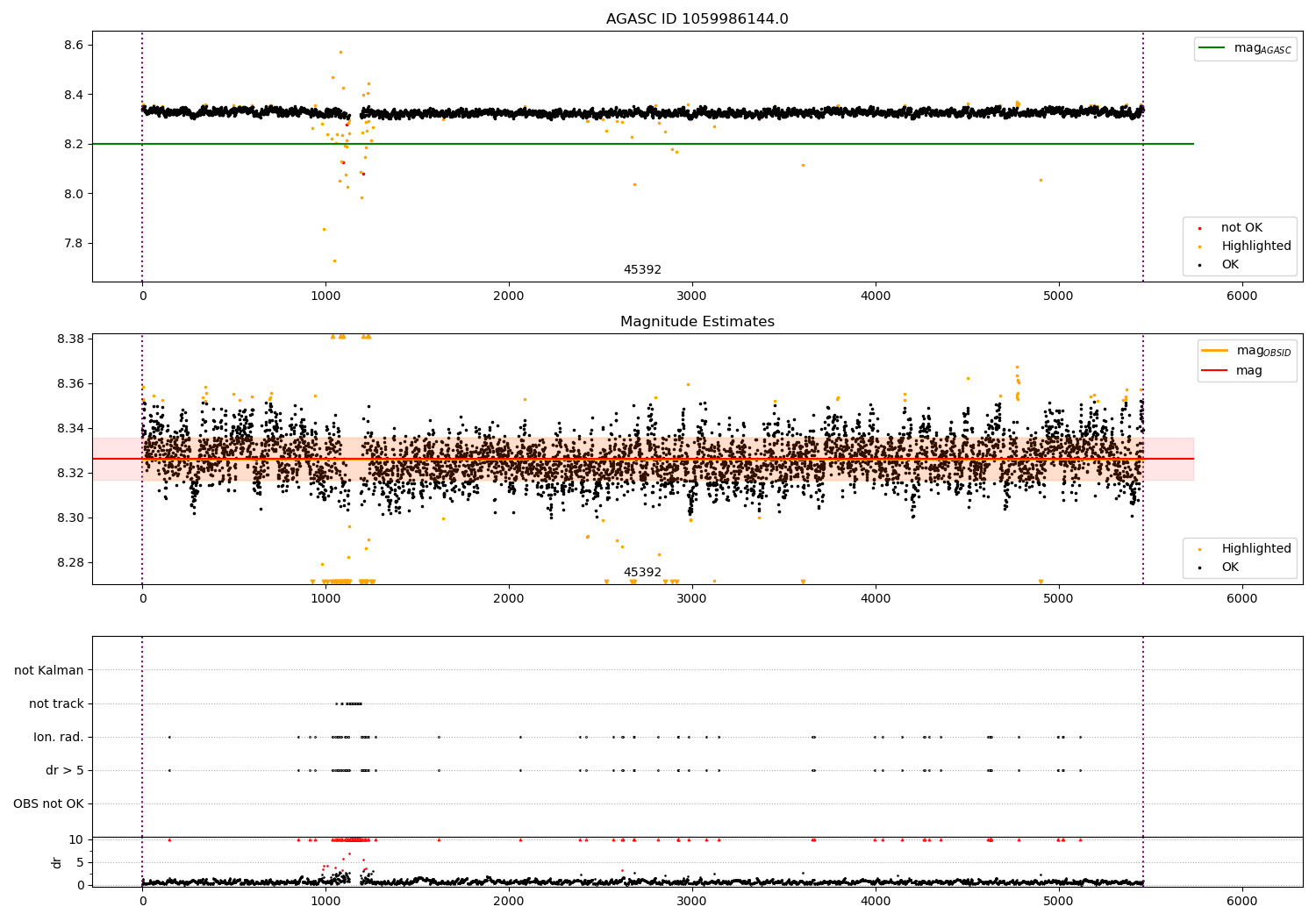This screenshot has width=1316, height=921.
Task: Click the 'OBS not OK' axis label
Action: [x=49, y=803]
